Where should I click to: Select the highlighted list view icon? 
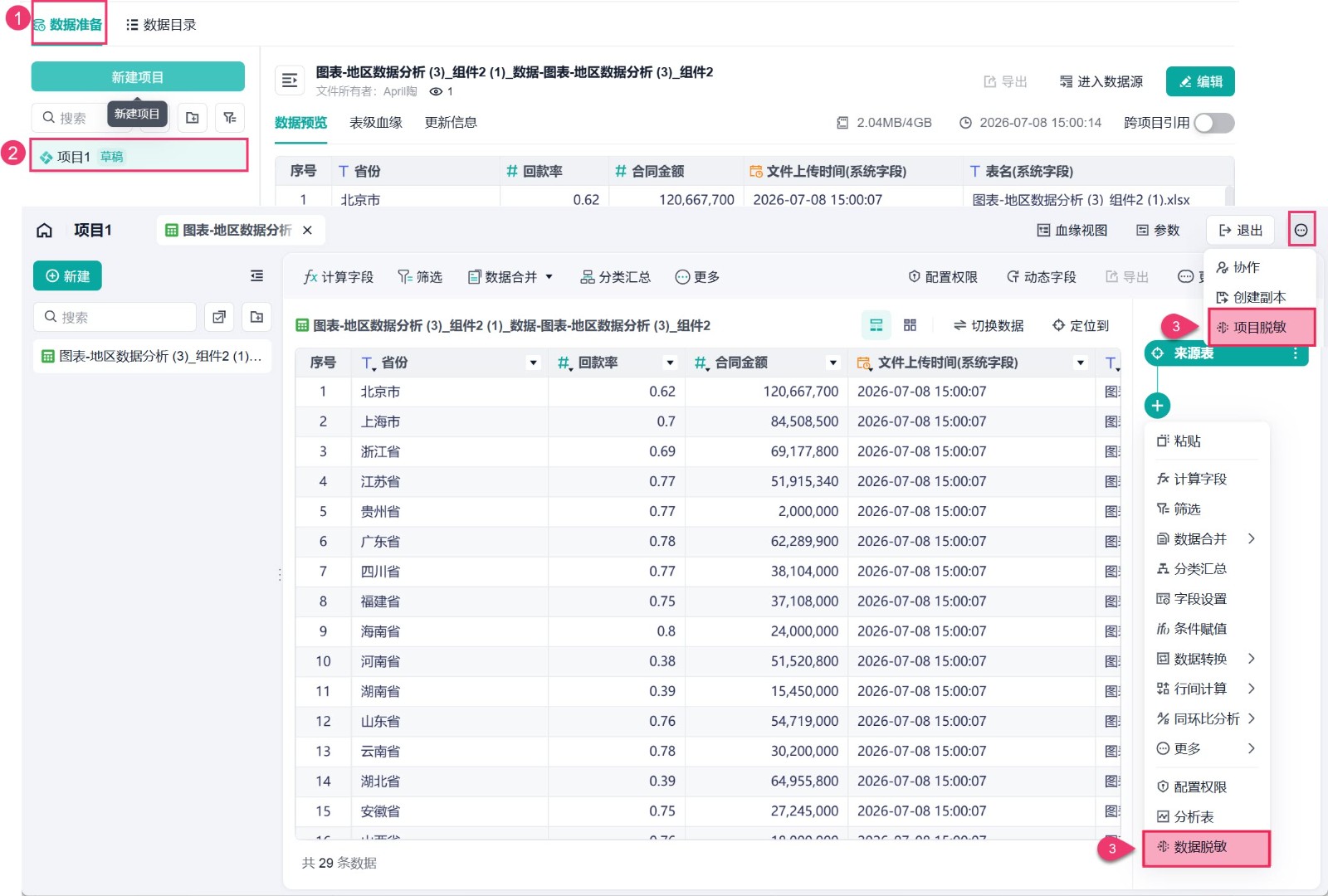(876, 325)
